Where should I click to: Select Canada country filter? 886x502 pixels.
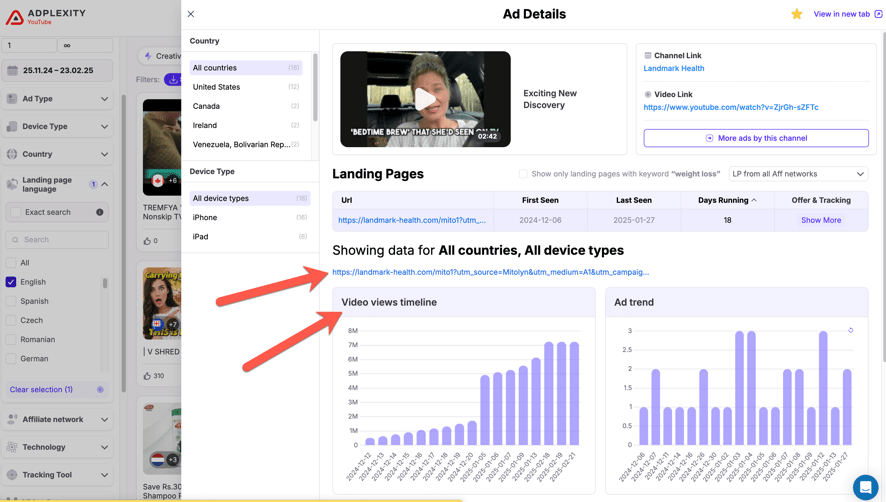(246, 106)
